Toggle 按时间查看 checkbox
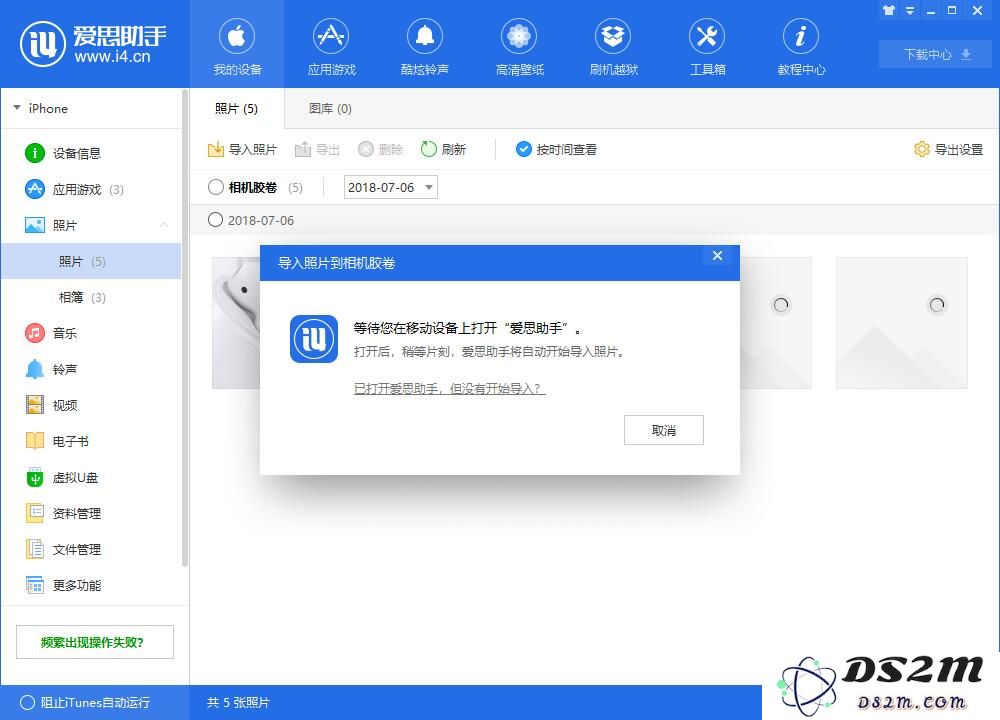The image size is (1000, 720). [556, 149]
